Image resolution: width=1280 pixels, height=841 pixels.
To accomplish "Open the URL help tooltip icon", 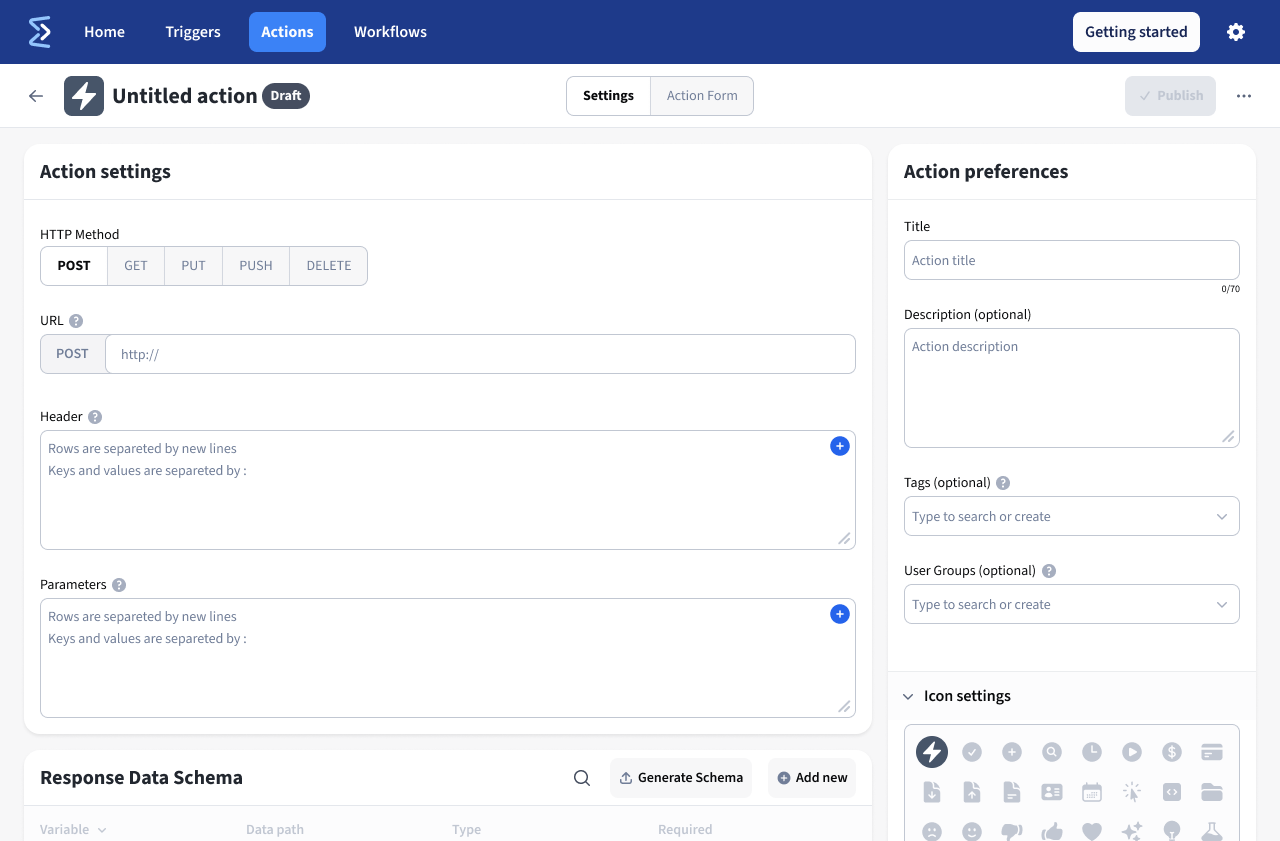I will point(76,321).
